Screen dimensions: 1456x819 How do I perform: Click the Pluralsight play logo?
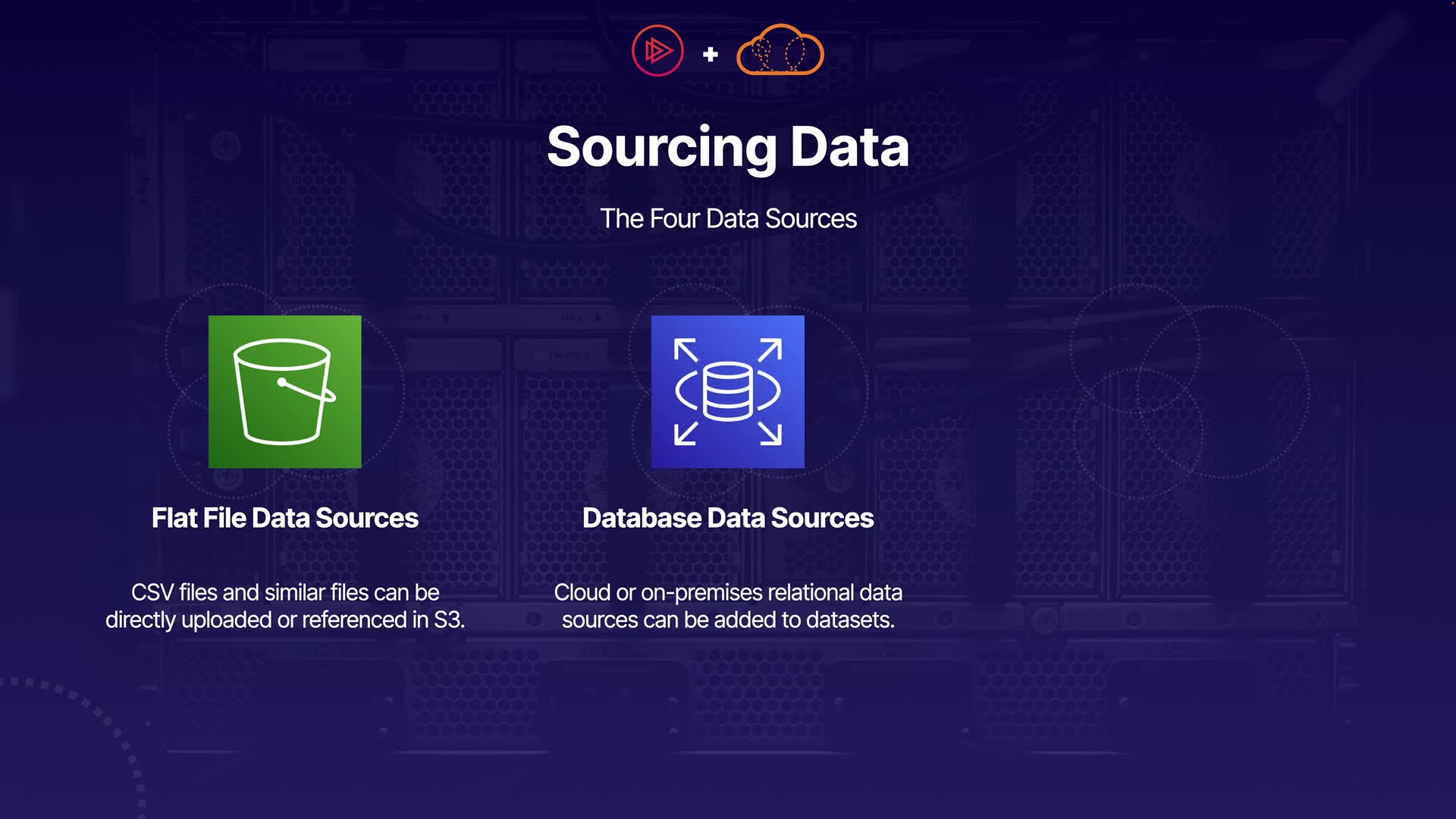(657, 51)
